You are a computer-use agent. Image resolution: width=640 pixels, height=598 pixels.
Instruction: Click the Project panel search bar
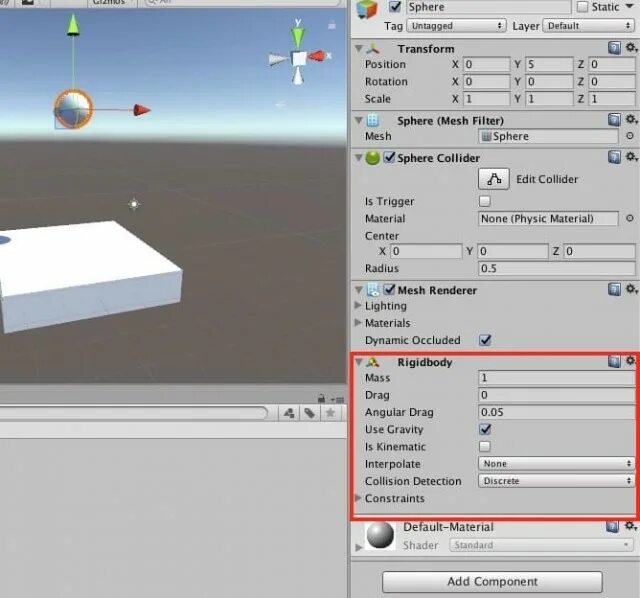(x=134, y=413)
